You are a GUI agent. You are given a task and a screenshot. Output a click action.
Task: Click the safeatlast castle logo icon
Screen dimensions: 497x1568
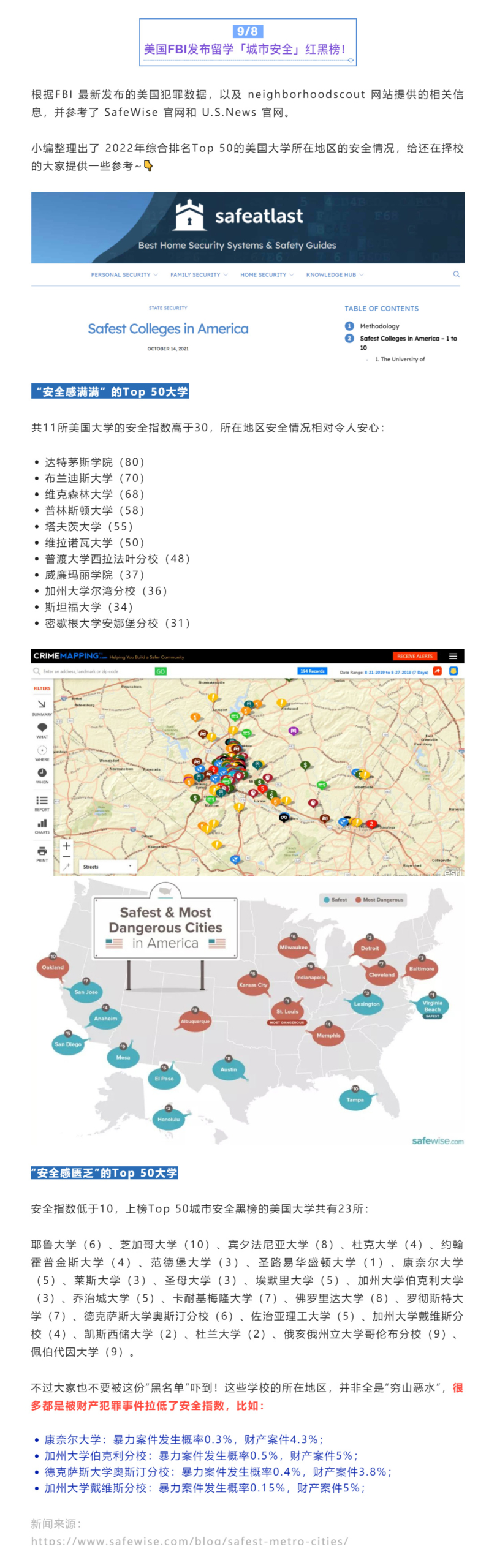(189, 215)
